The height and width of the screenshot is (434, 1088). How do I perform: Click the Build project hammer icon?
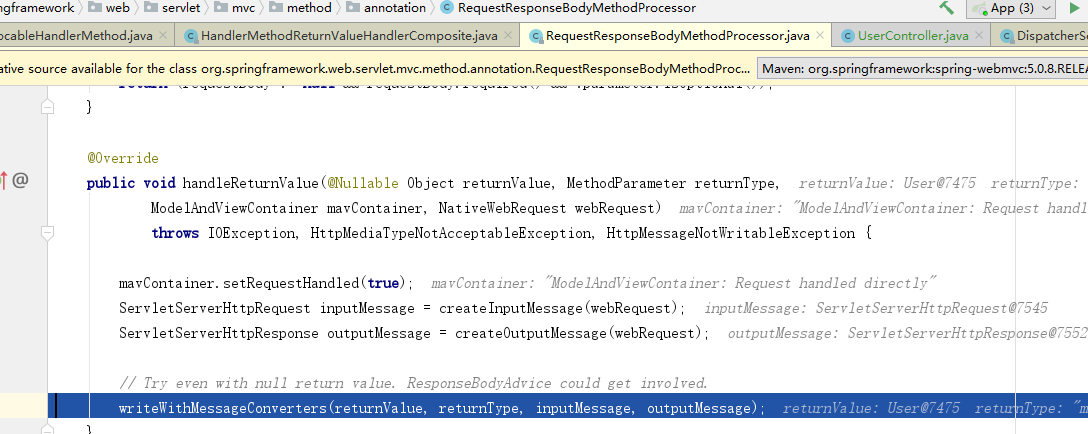point(946,8)
